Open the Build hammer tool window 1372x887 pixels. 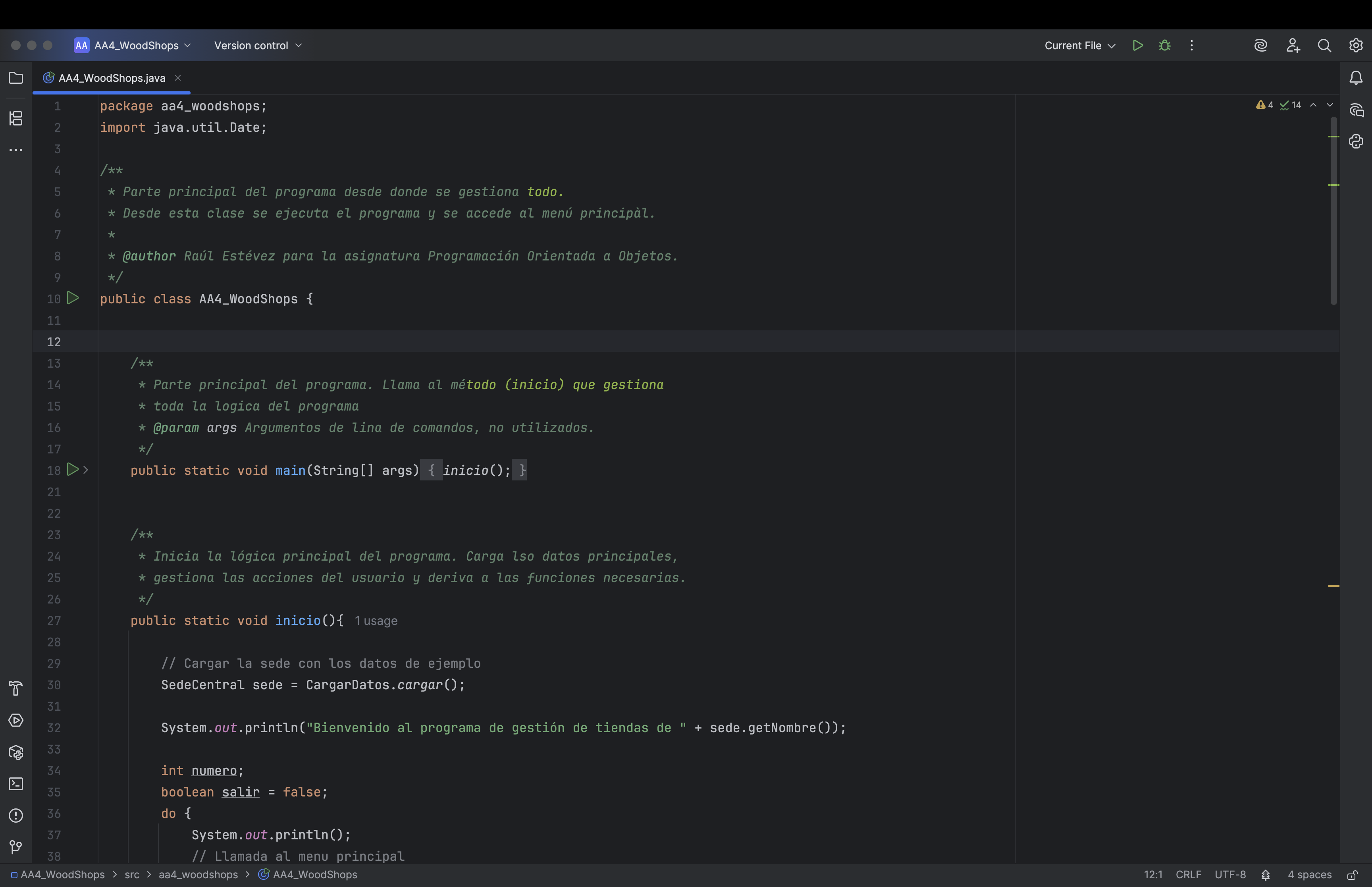click(15, 688)
